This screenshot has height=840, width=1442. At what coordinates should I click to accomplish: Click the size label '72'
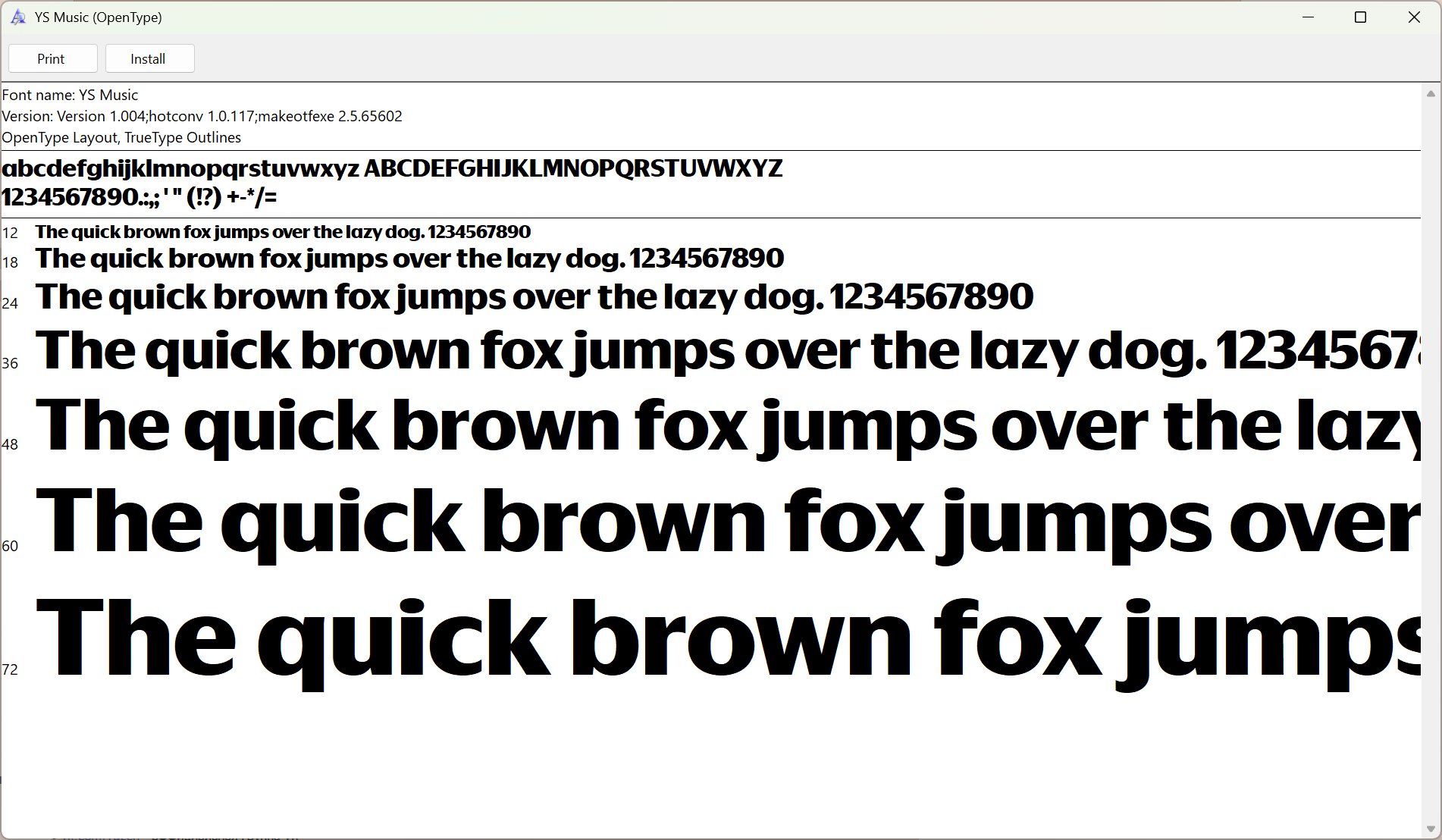click(x=10, y=669)
